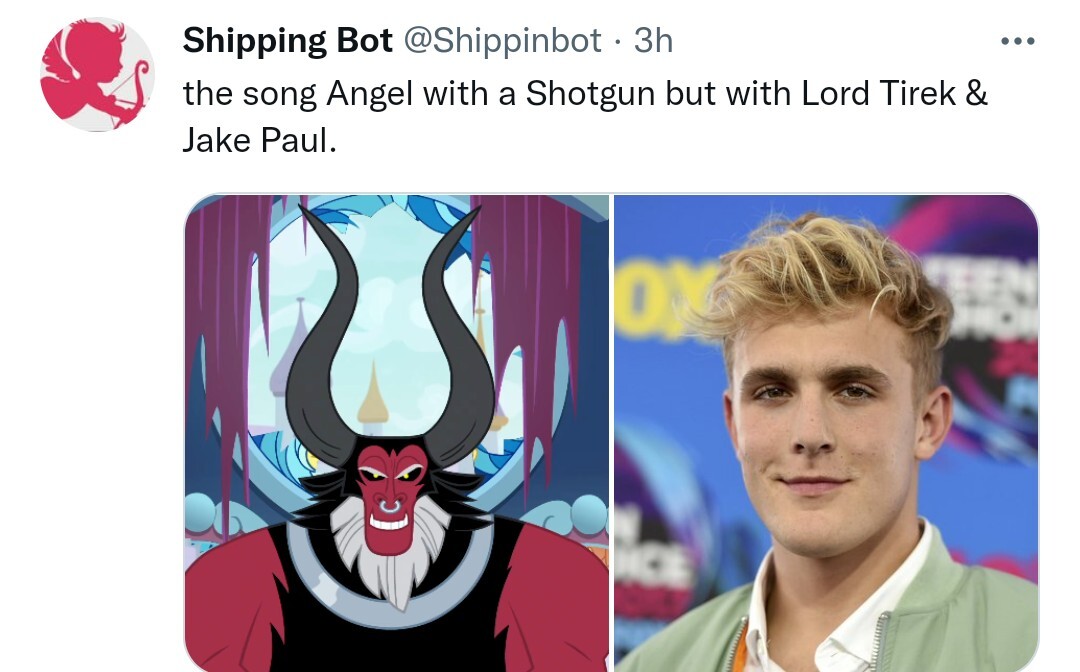Open the tweet via the 3h timestamp
The image size is (1080, 672).
653,40
